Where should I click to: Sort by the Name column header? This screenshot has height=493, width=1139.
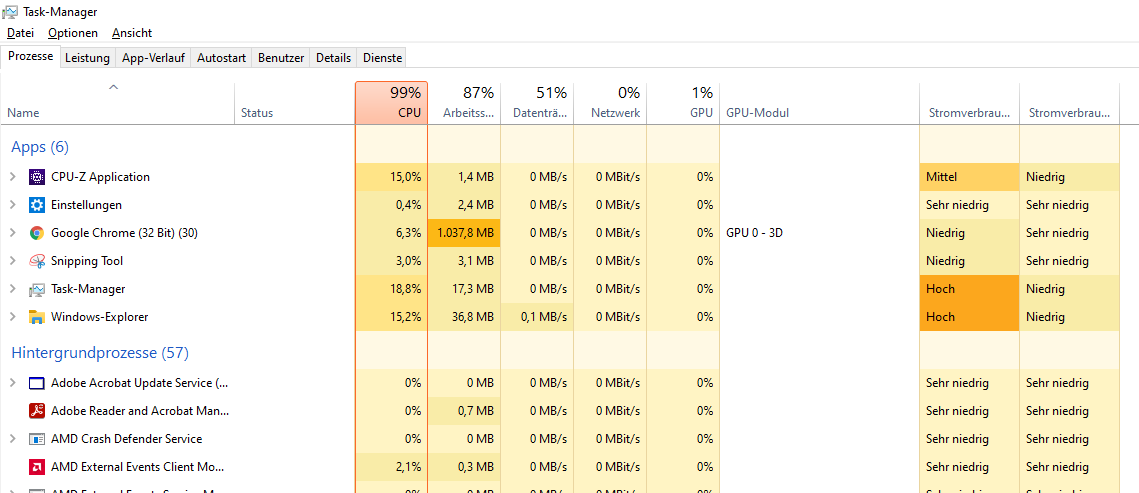pyautogui.click(x=118, y=103)
